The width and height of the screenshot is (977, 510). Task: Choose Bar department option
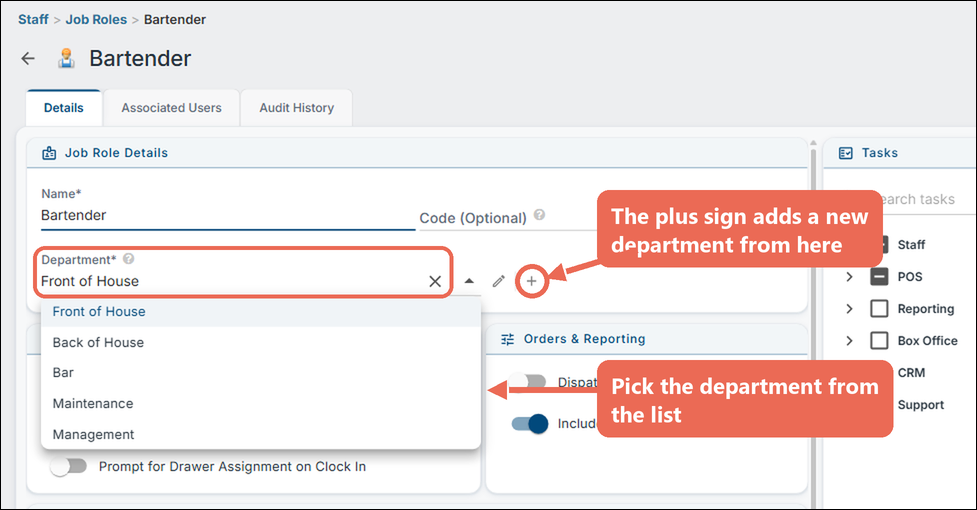260,372
